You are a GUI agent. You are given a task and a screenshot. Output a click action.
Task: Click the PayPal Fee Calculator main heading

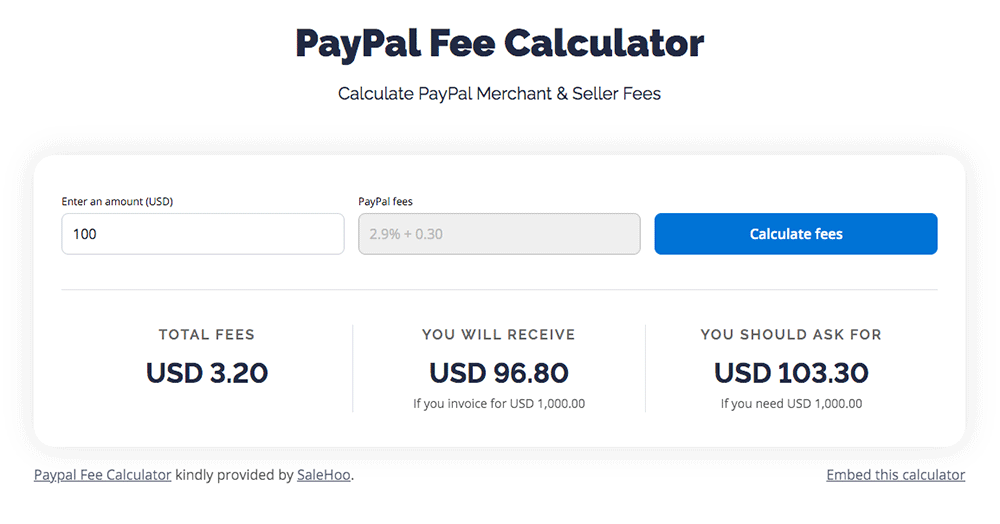click(499, 43)
